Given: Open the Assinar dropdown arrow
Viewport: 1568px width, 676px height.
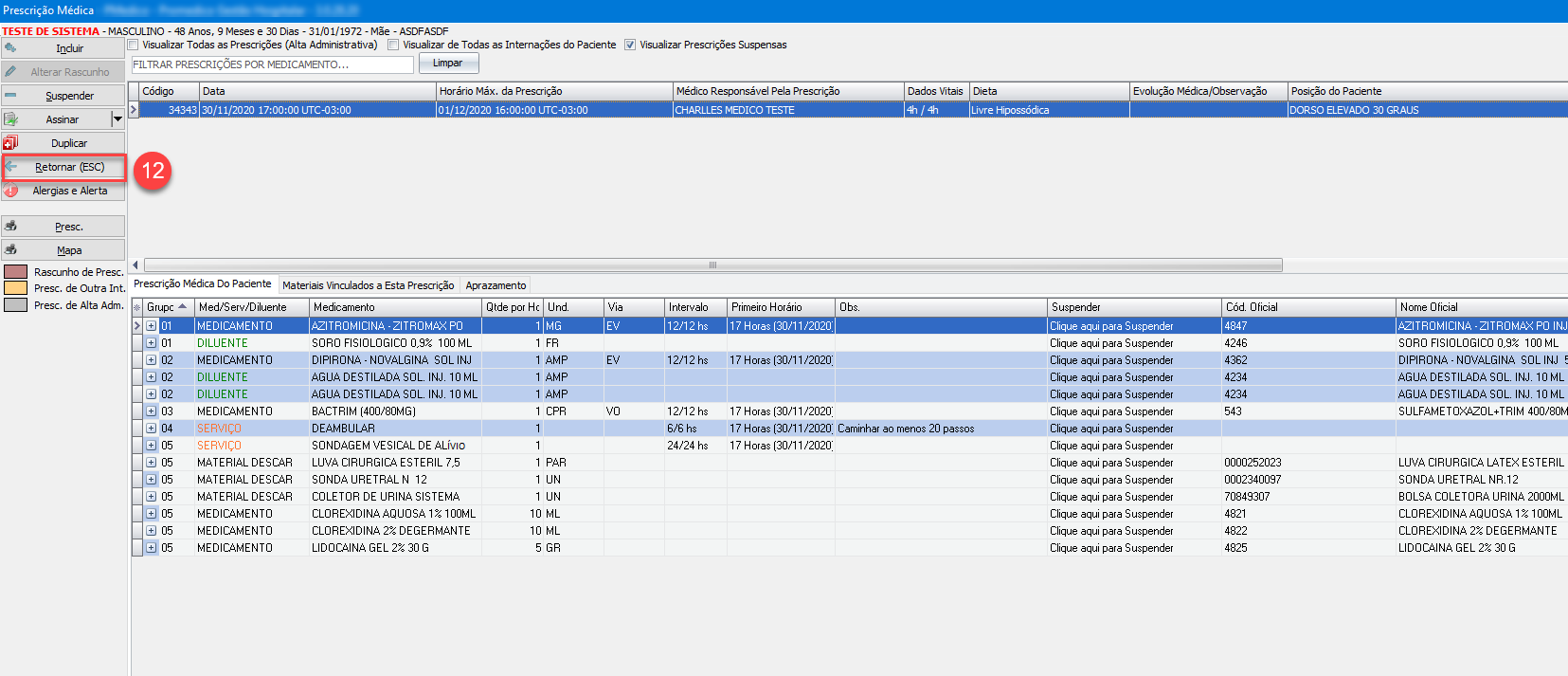Looking at the screenshot, I should click(117, 119).
